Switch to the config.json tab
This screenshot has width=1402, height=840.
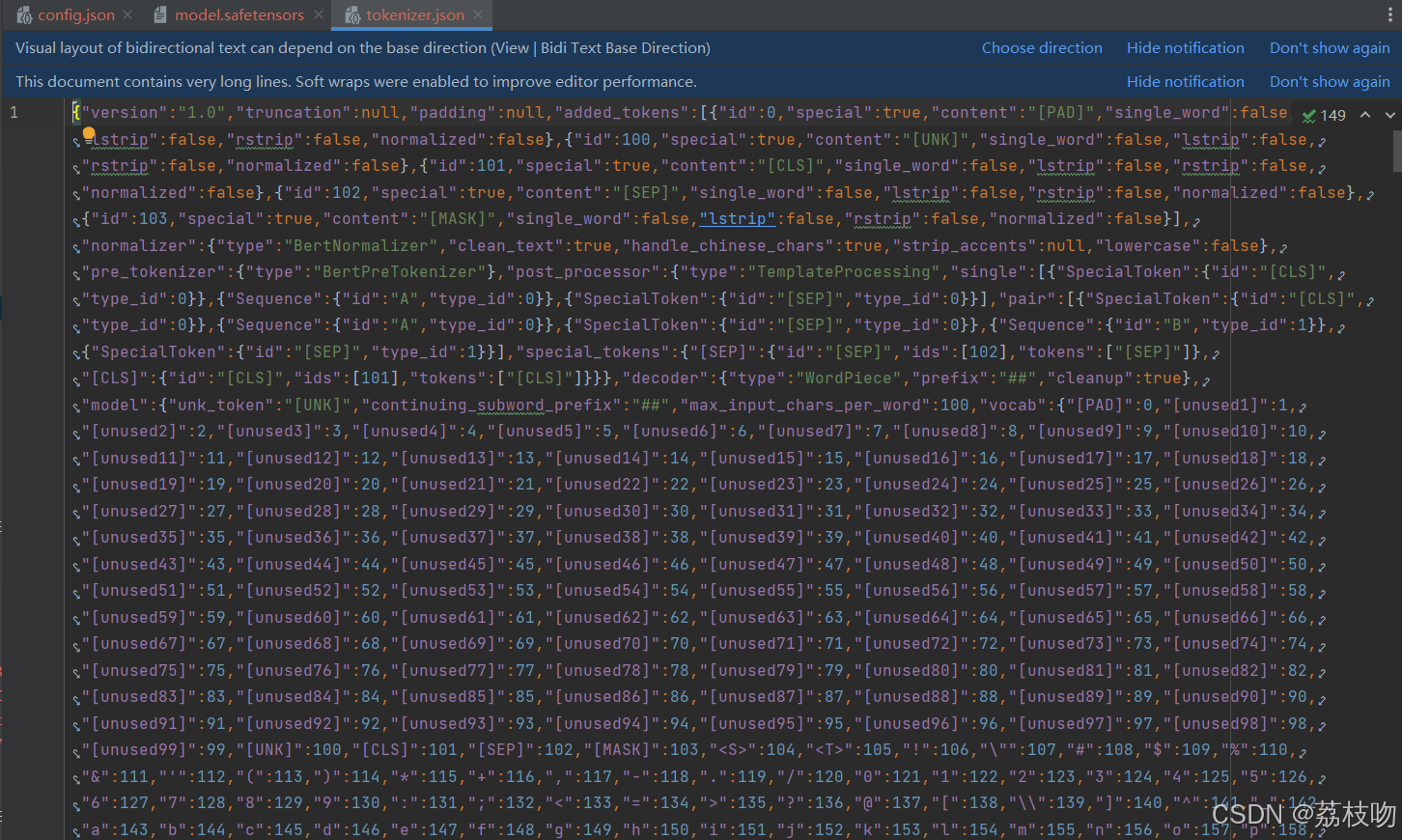[75, 14]
